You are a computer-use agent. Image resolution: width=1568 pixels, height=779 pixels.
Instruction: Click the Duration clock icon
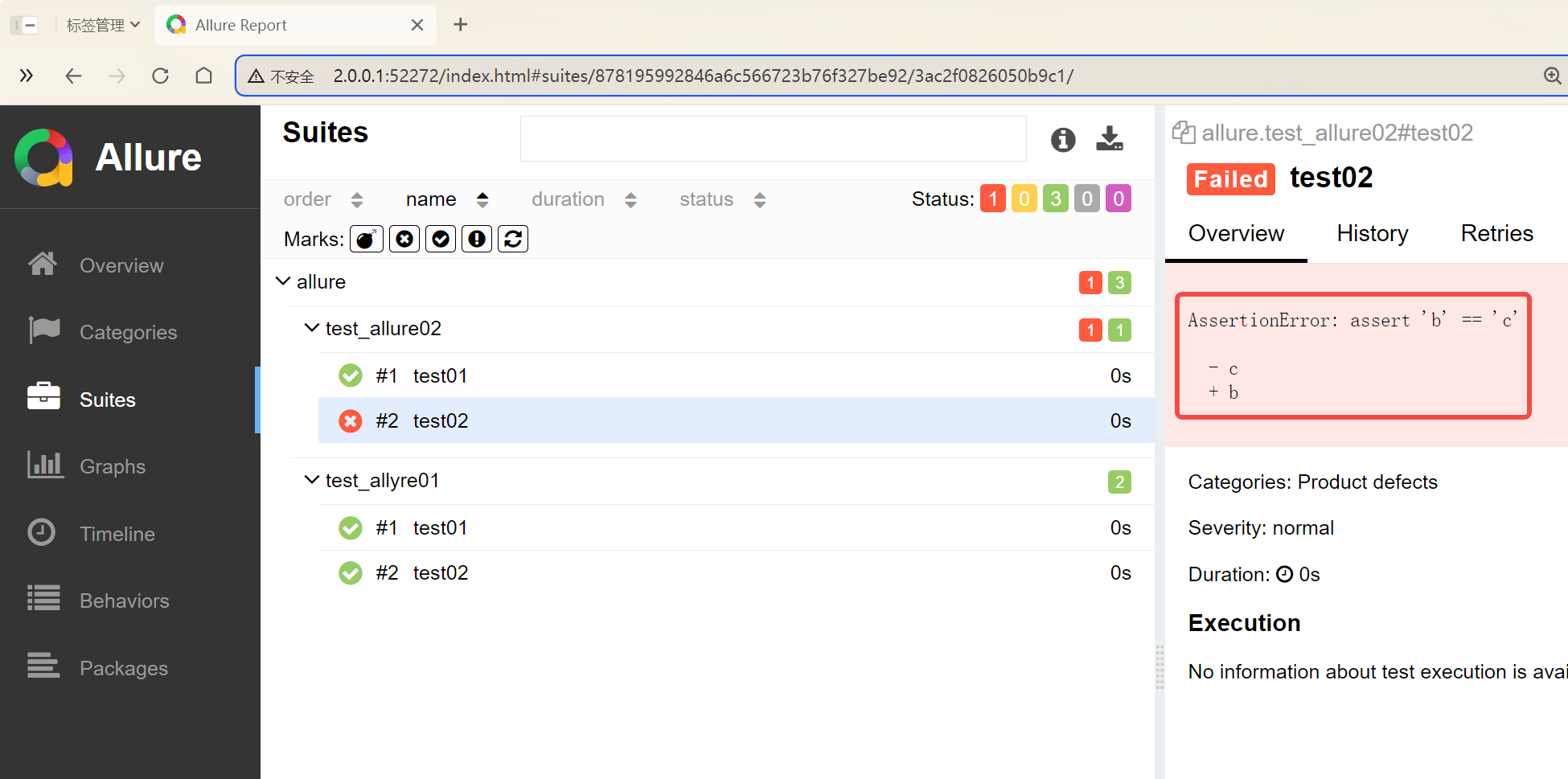coord(1285,574)
